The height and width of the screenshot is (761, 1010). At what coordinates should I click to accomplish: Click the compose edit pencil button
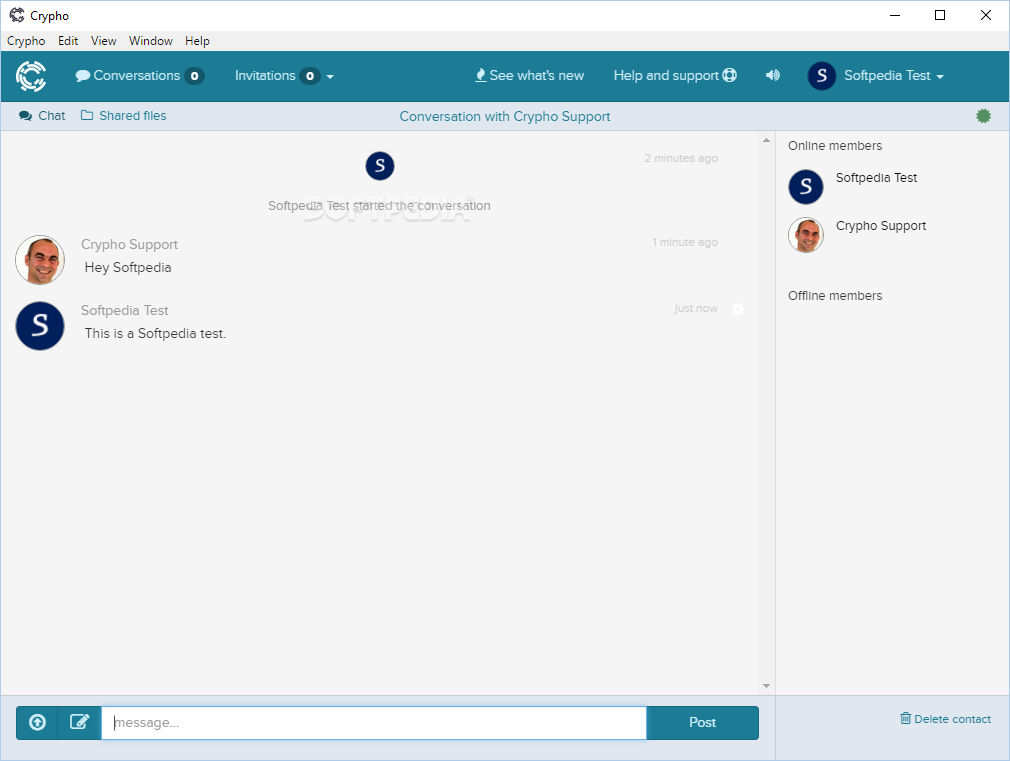79,722
